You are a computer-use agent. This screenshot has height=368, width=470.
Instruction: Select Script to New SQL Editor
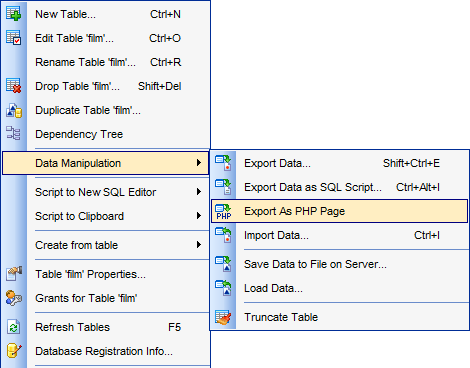(106, 192)
